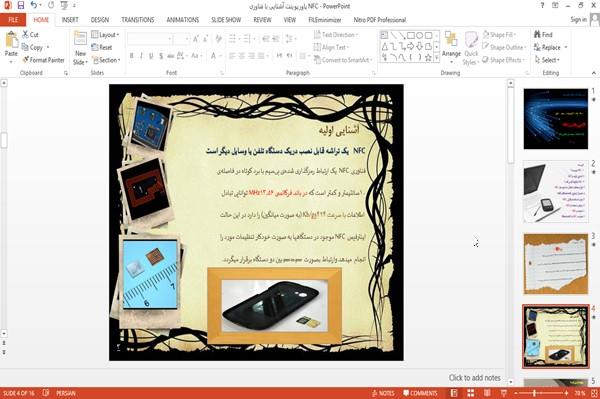This screenshot has width=600, height=399.
Task: Toggle Strikethrough formatting
Action: pos(170,56)
